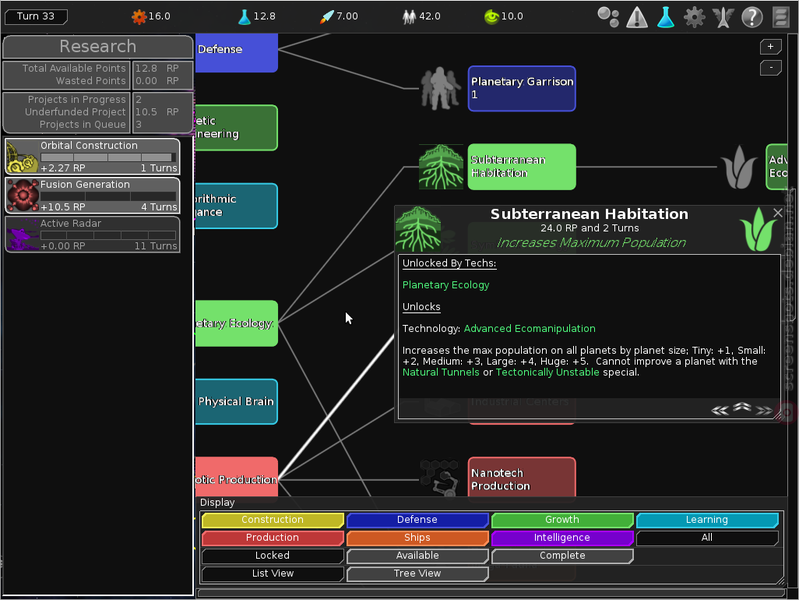Toggle the Ships category filter
This screenshot has width=799, height=600.
pyautogui.click(x=417, y=538)
